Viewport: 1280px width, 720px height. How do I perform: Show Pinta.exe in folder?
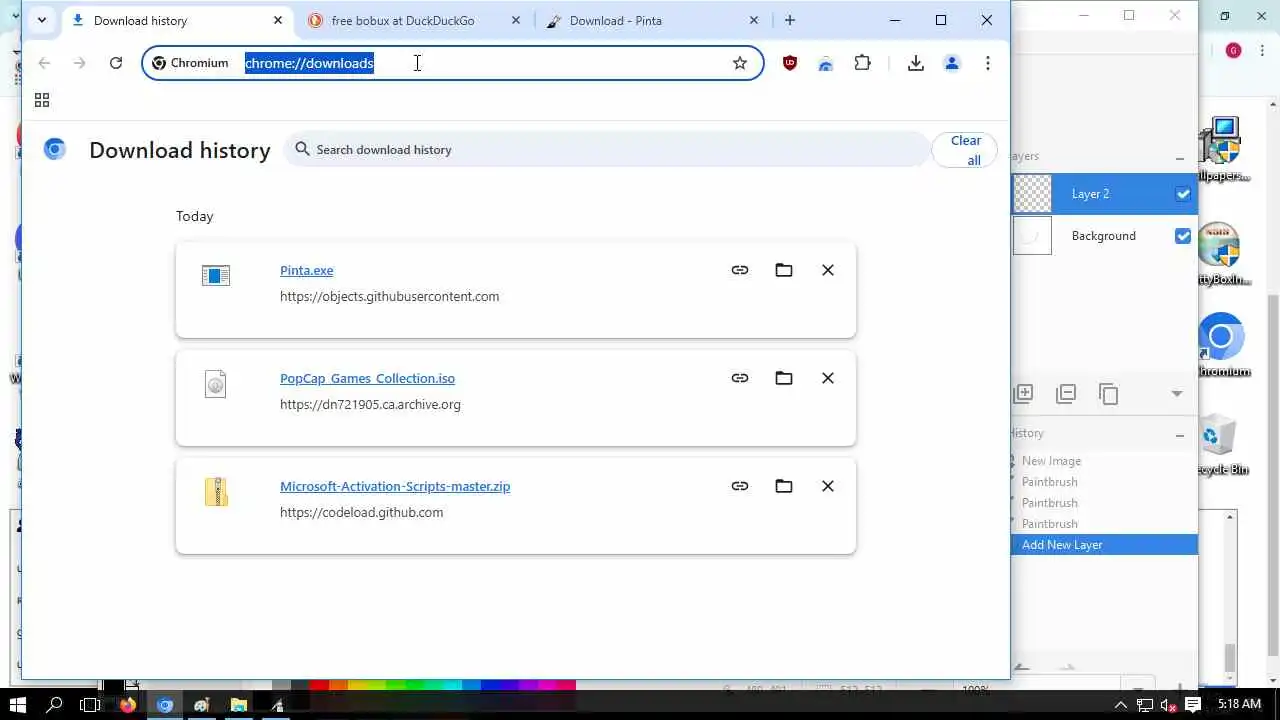[x=784, y=270]
